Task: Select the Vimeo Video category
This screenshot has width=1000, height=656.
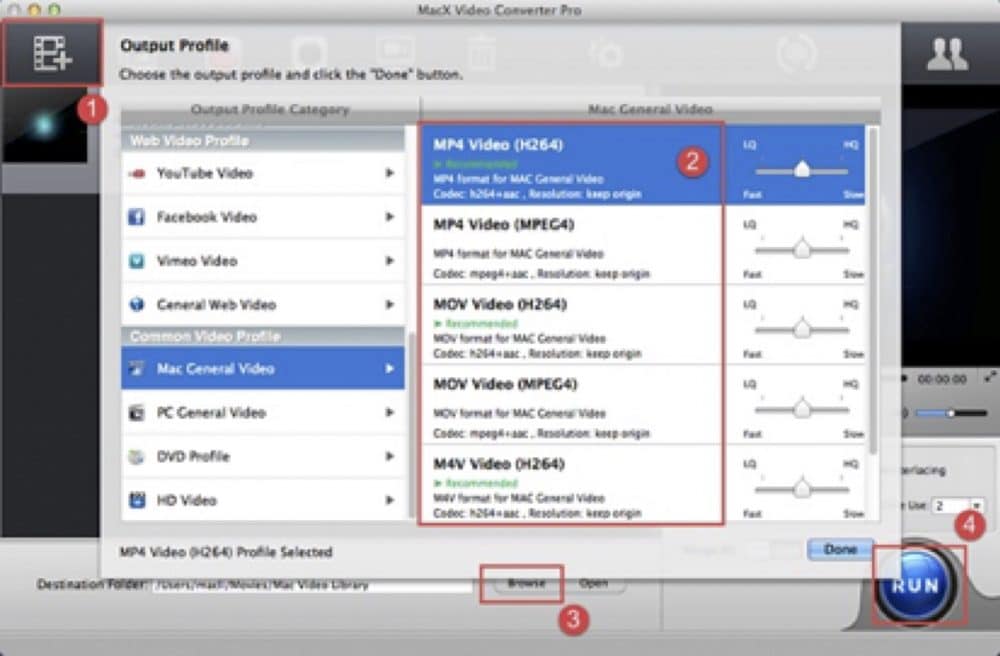Action: (263, 261)
